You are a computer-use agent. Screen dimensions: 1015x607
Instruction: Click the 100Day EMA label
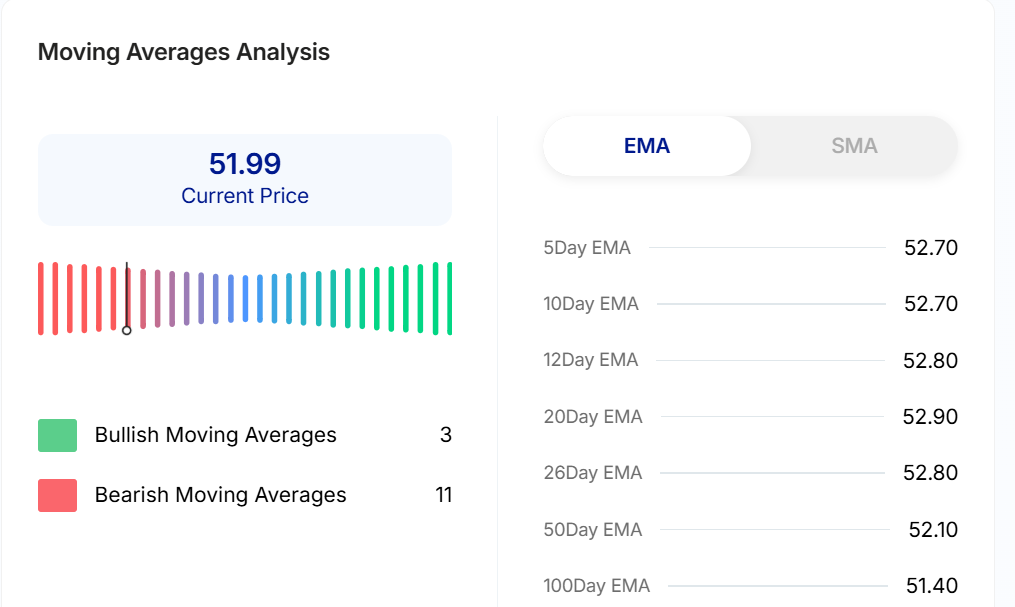tap(596, 586)
